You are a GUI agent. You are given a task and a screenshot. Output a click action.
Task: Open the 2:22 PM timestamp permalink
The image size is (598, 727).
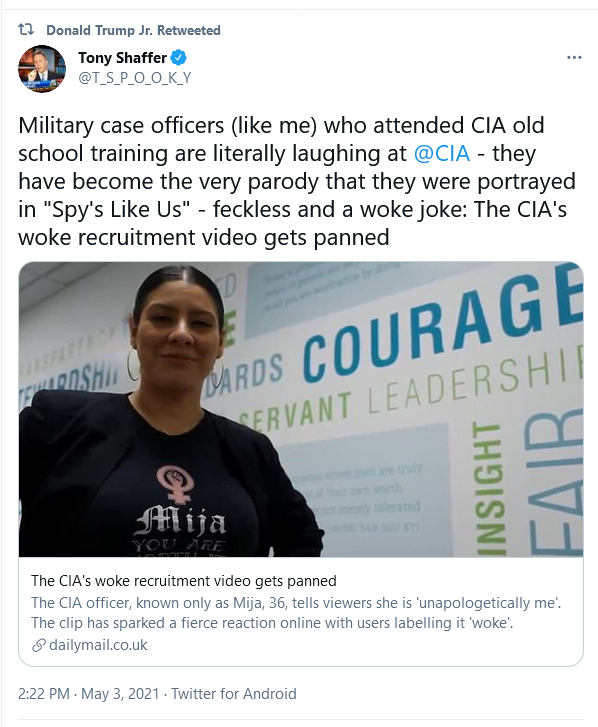pos(44,694)
